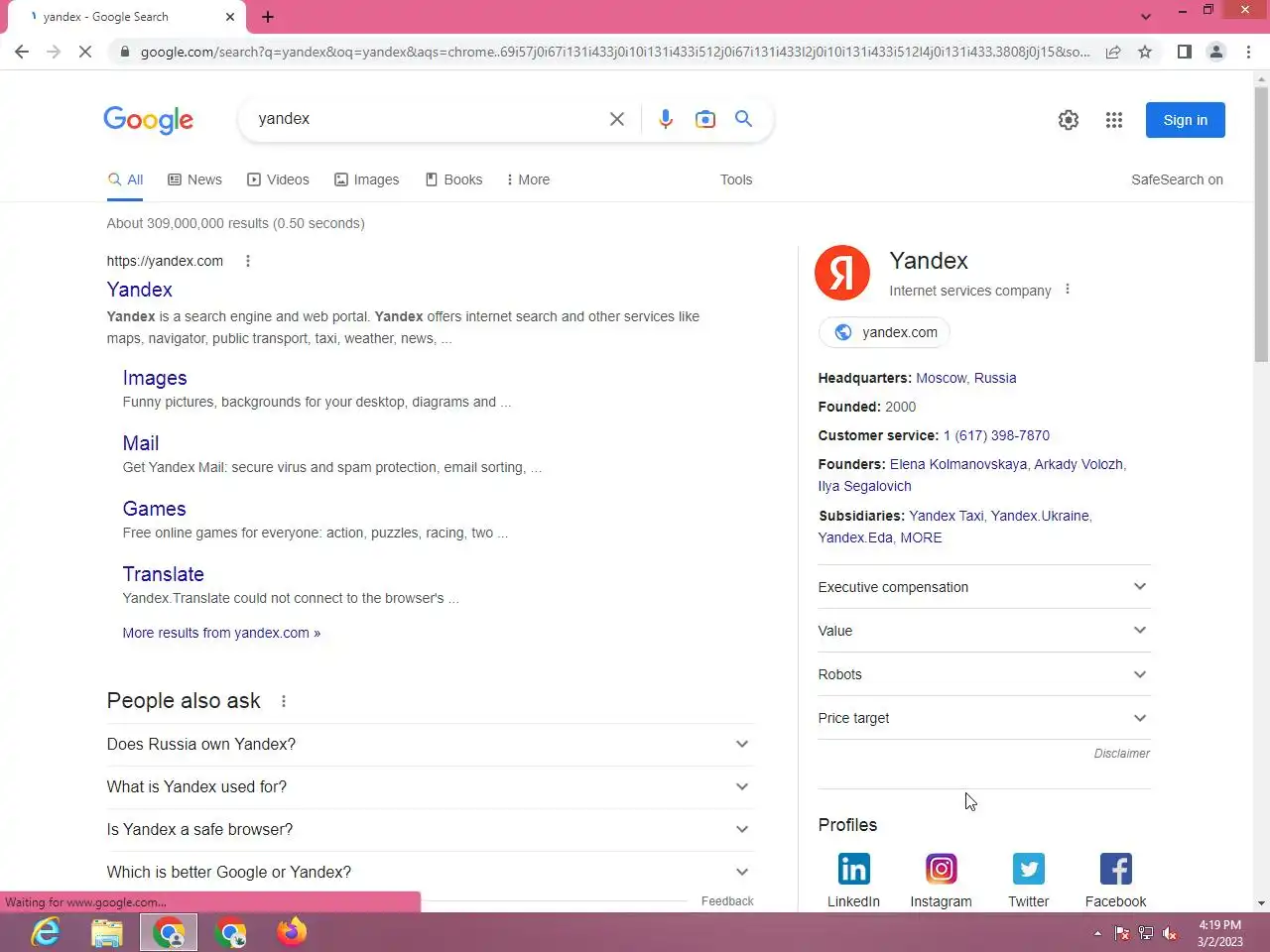
Task: Toggle Chrome side panel icon
Action: [x=1185, y=52]
